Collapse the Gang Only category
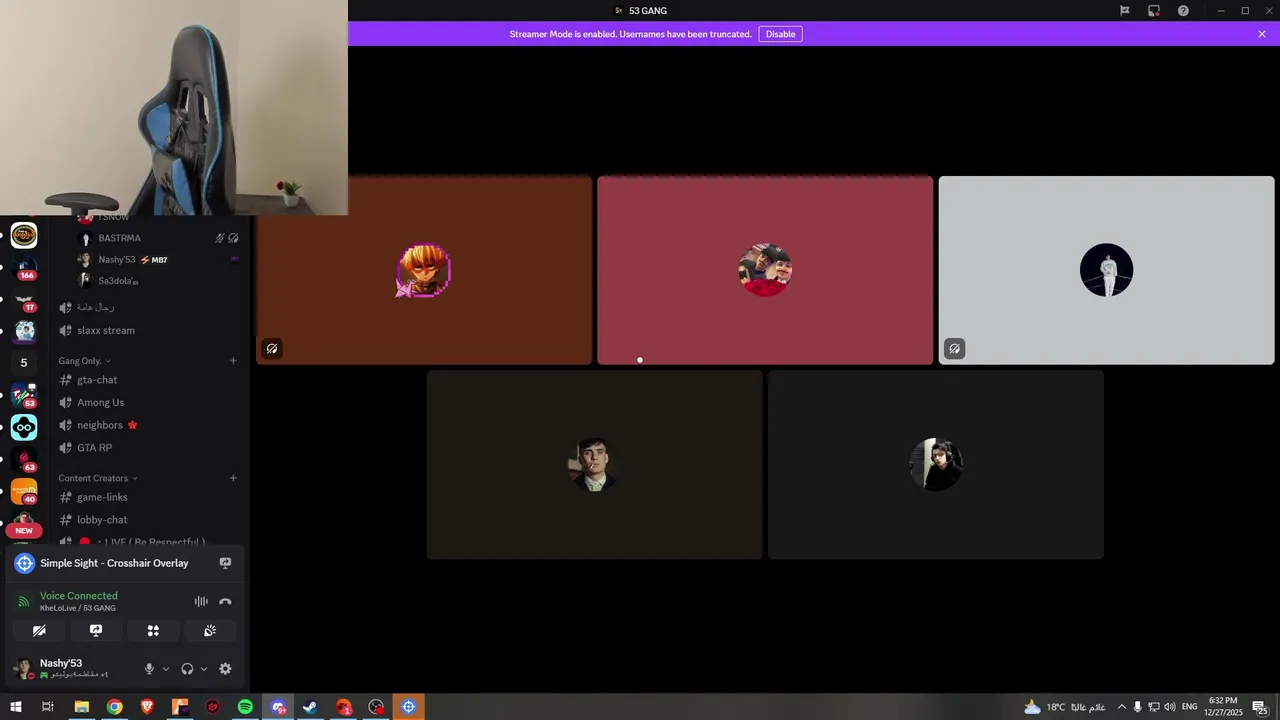 [x=84, y=360]
